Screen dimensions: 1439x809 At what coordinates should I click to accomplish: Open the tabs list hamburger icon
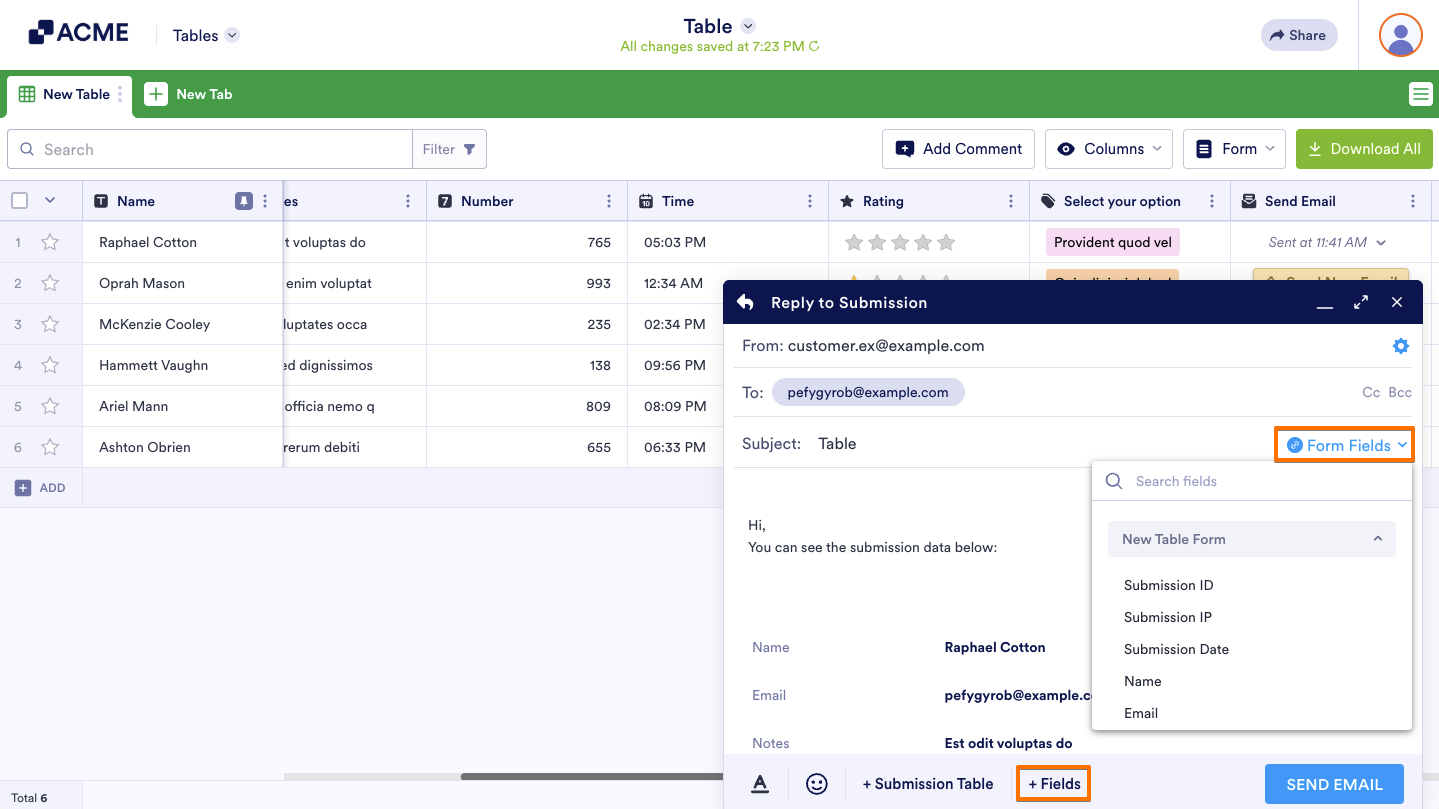click(x=1420, y=94)
